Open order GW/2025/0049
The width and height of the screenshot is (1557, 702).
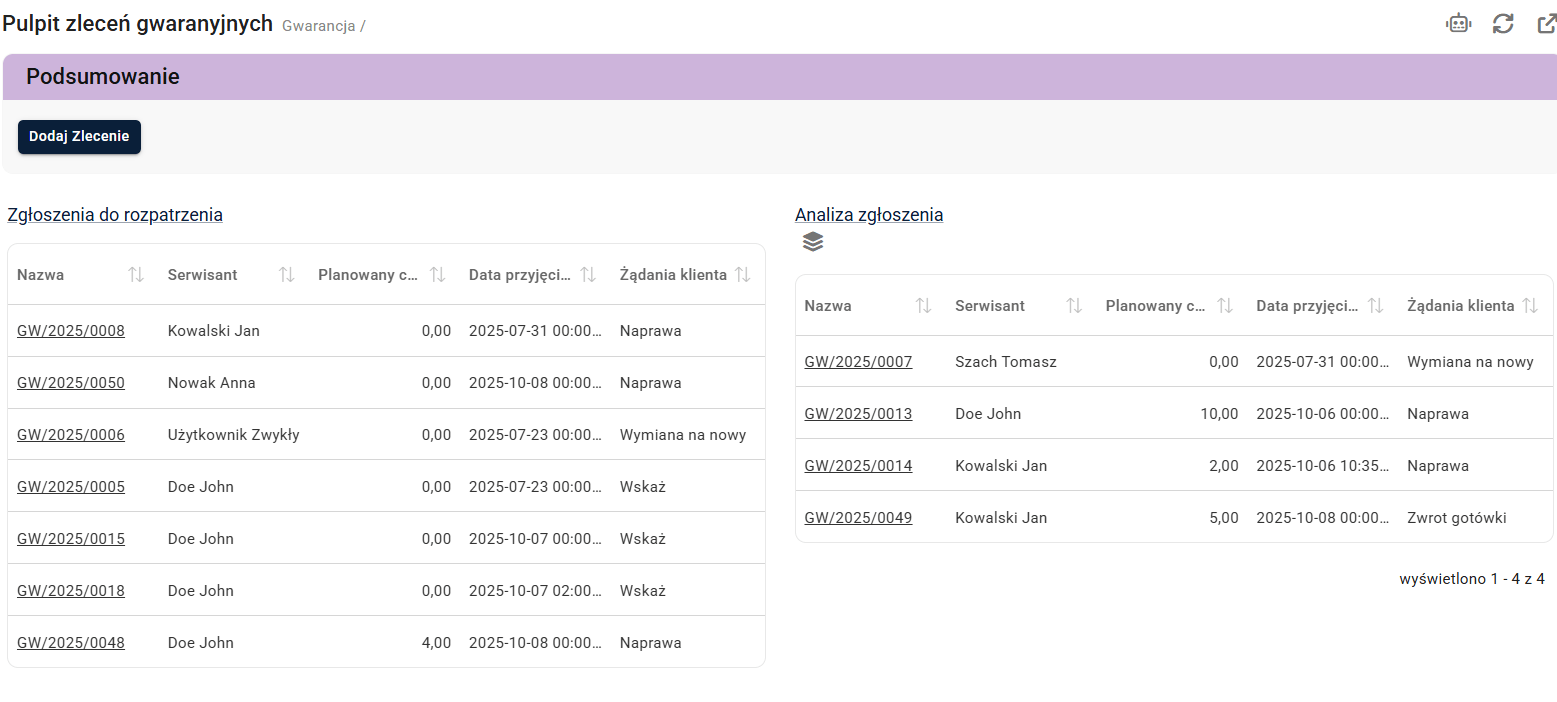(x=858, y=518)
